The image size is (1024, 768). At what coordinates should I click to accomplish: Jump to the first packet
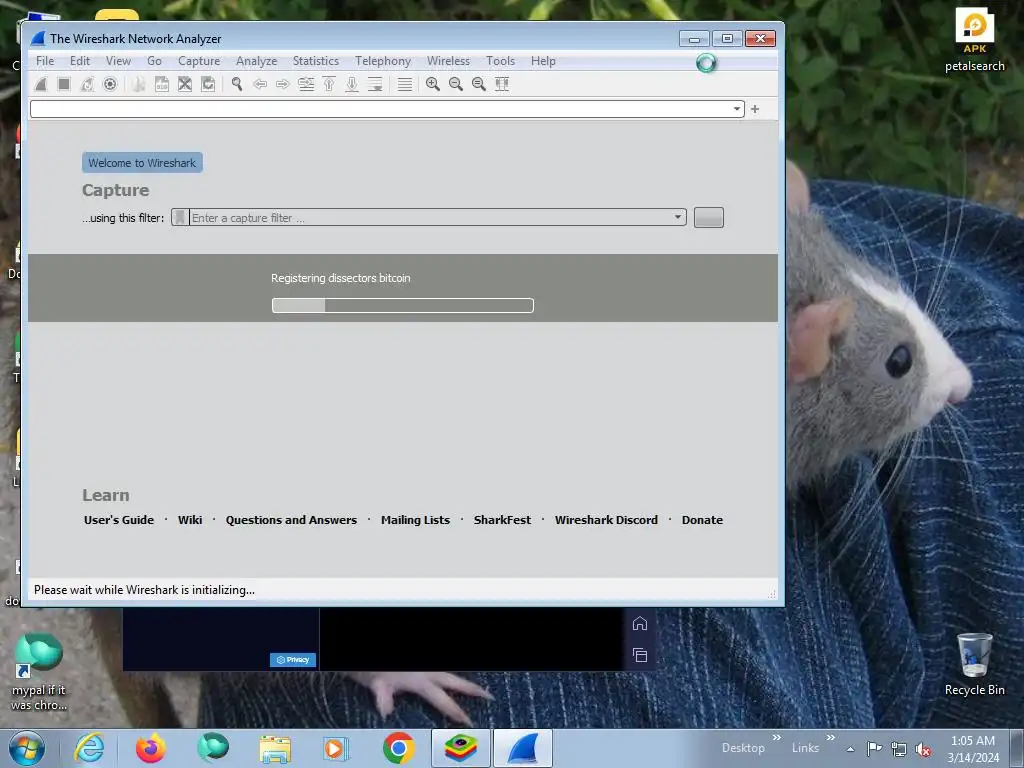click(329, 84)
